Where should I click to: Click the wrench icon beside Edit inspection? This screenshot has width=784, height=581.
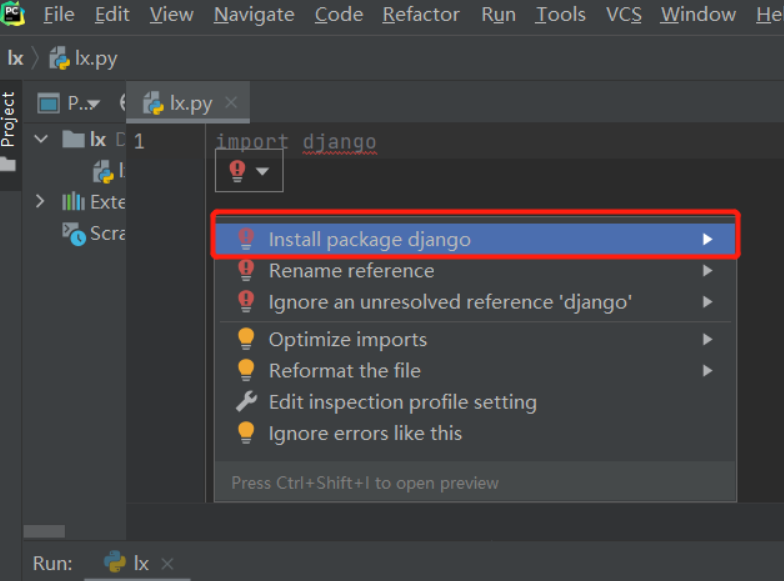point(246,402)
